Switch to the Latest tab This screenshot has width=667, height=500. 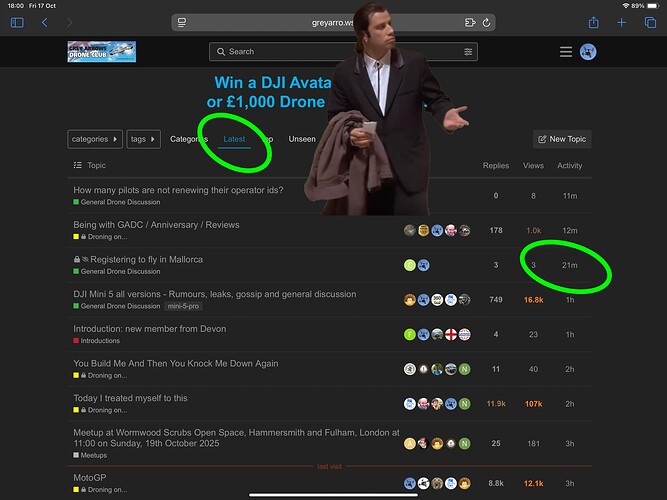234,139
